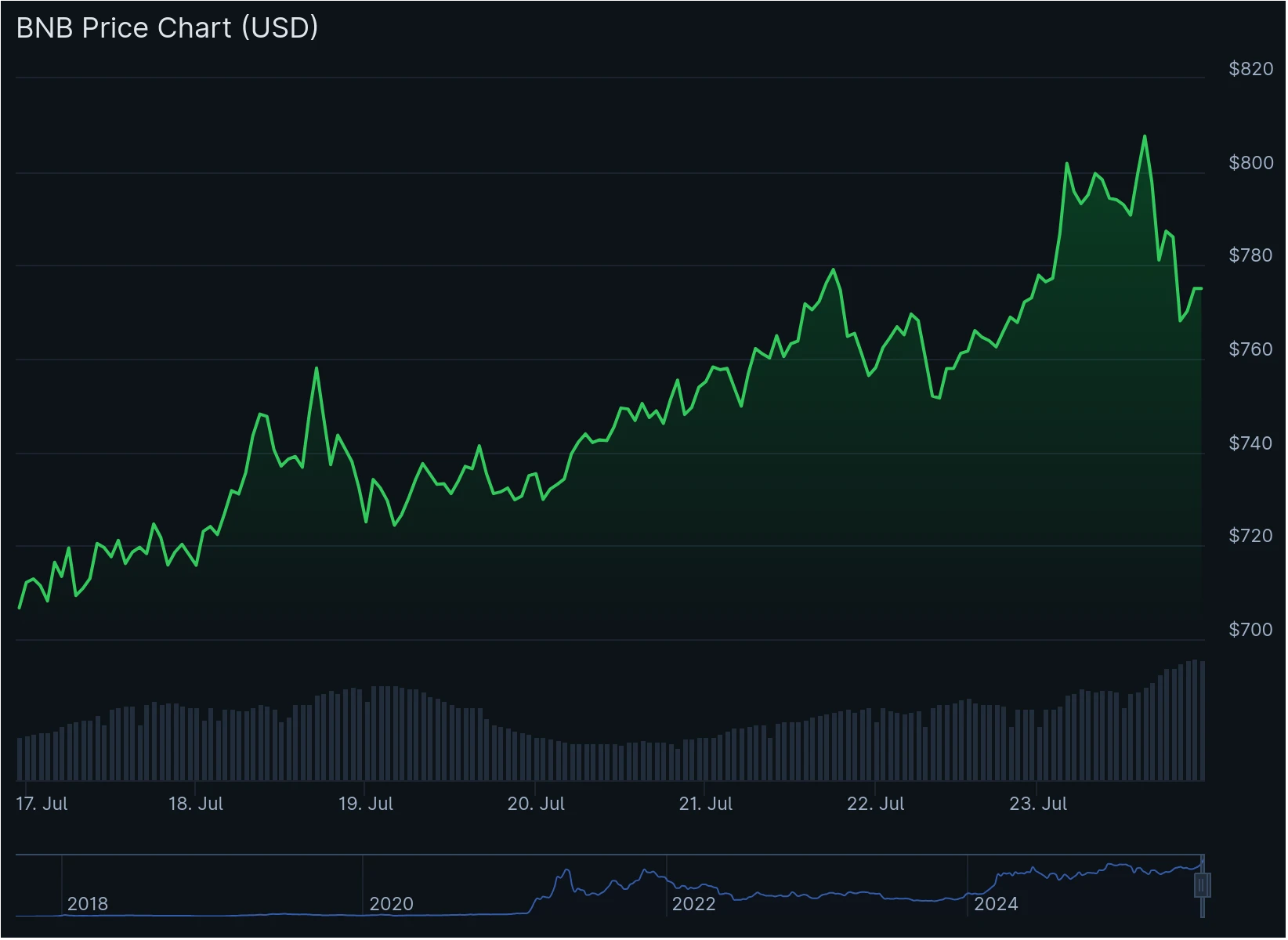Click the 17. Jul date label
This screenshot has height=940, width=1288.
42,804
